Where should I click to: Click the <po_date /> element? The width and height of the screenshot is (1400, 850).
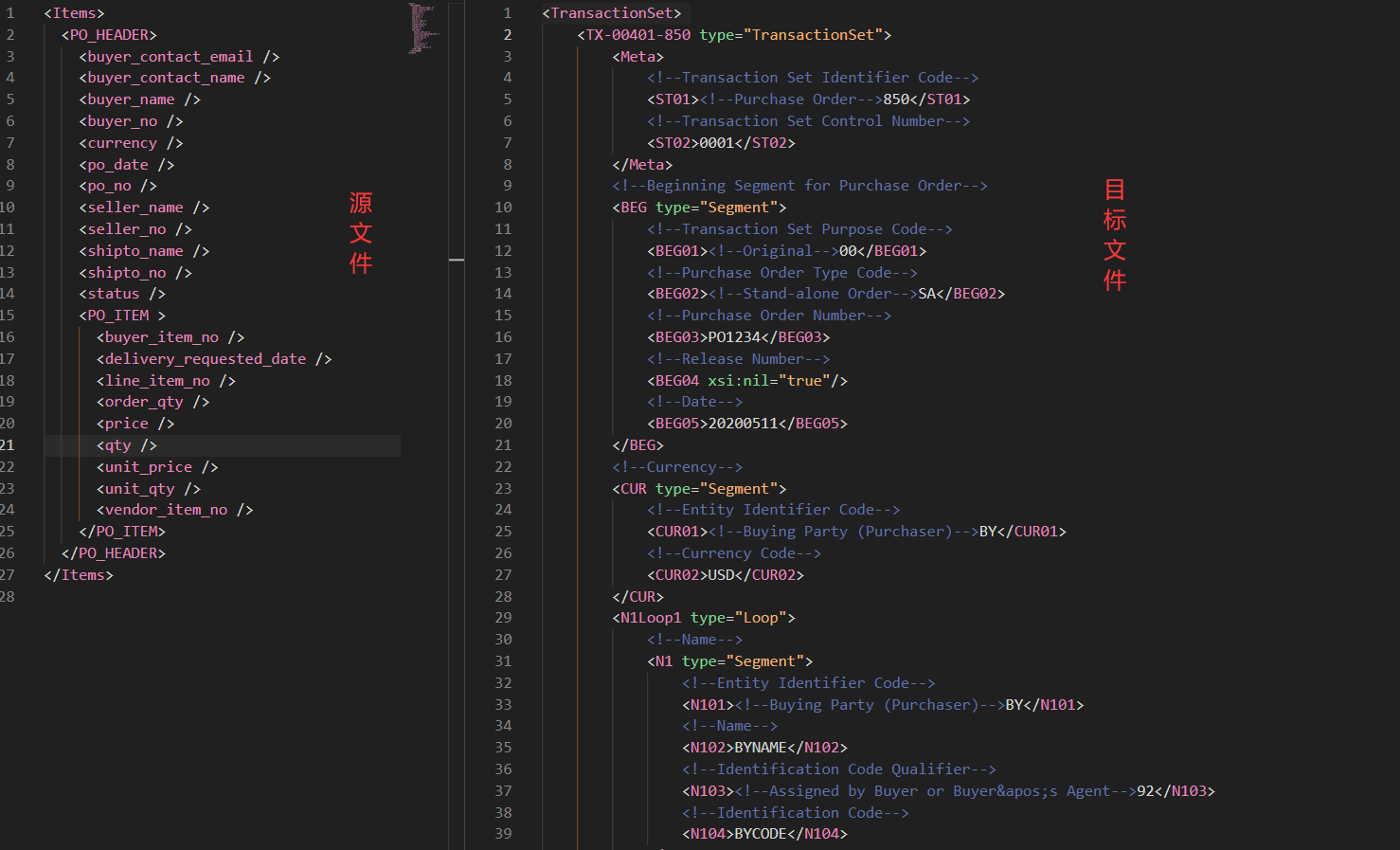coord(127,165)
